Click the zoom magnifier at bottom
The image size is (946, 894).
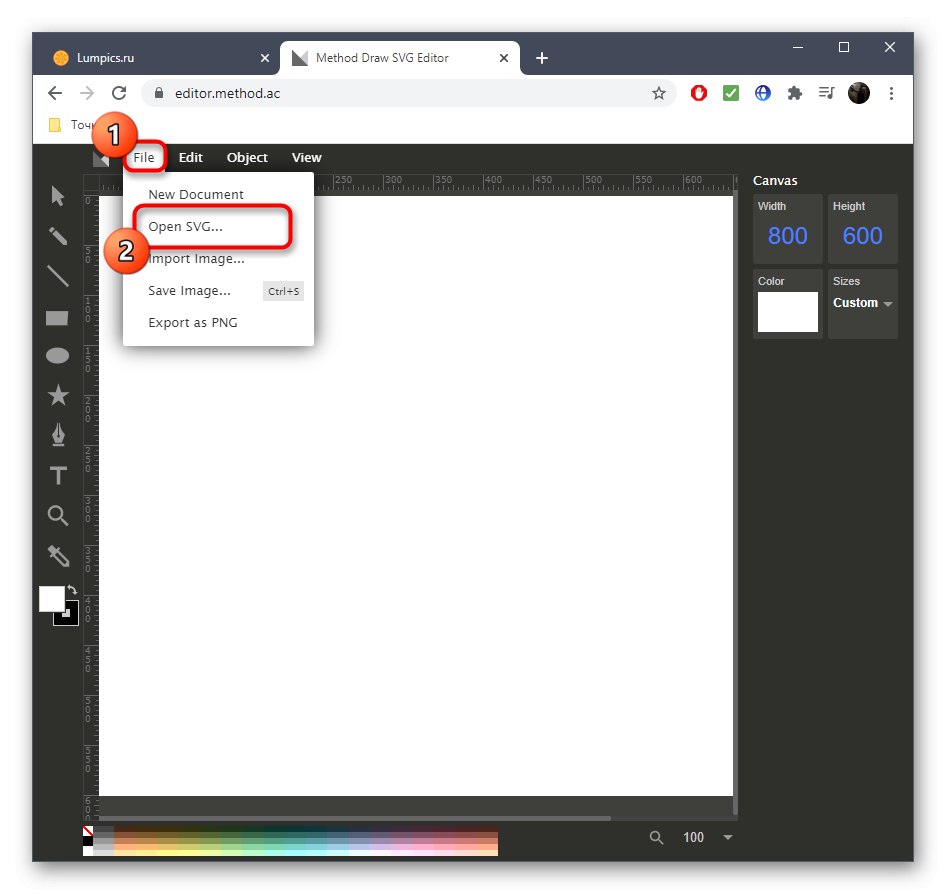656,837
